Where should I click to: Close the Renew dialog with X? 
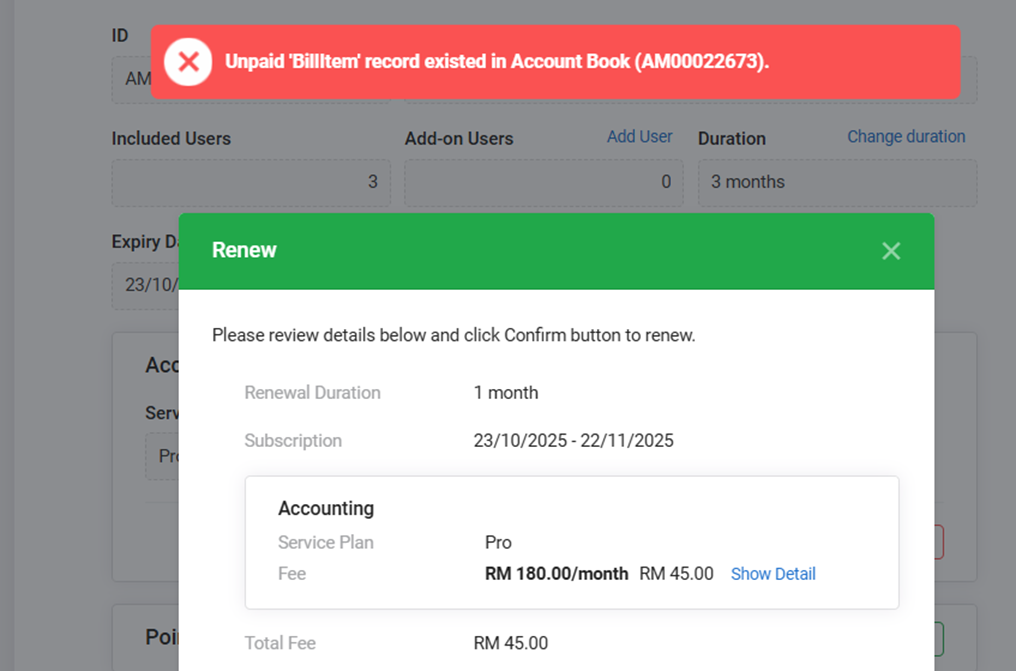[891, 251]
